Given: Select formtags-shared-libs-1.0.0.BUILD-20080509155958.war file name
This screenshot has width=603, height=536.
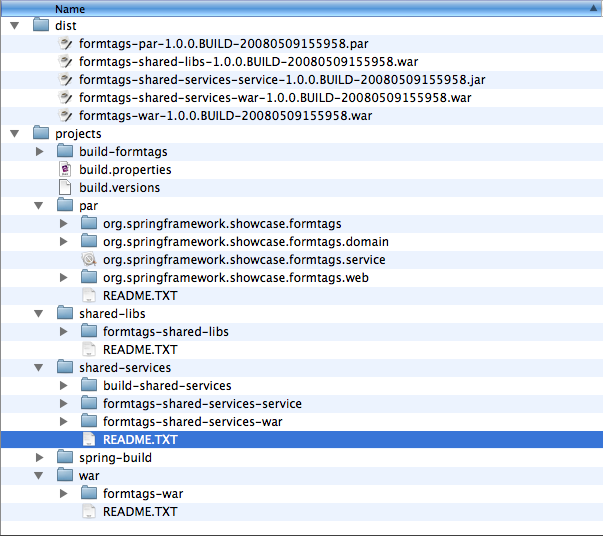Looking at the screenshot, I should [x=248, y=62].
